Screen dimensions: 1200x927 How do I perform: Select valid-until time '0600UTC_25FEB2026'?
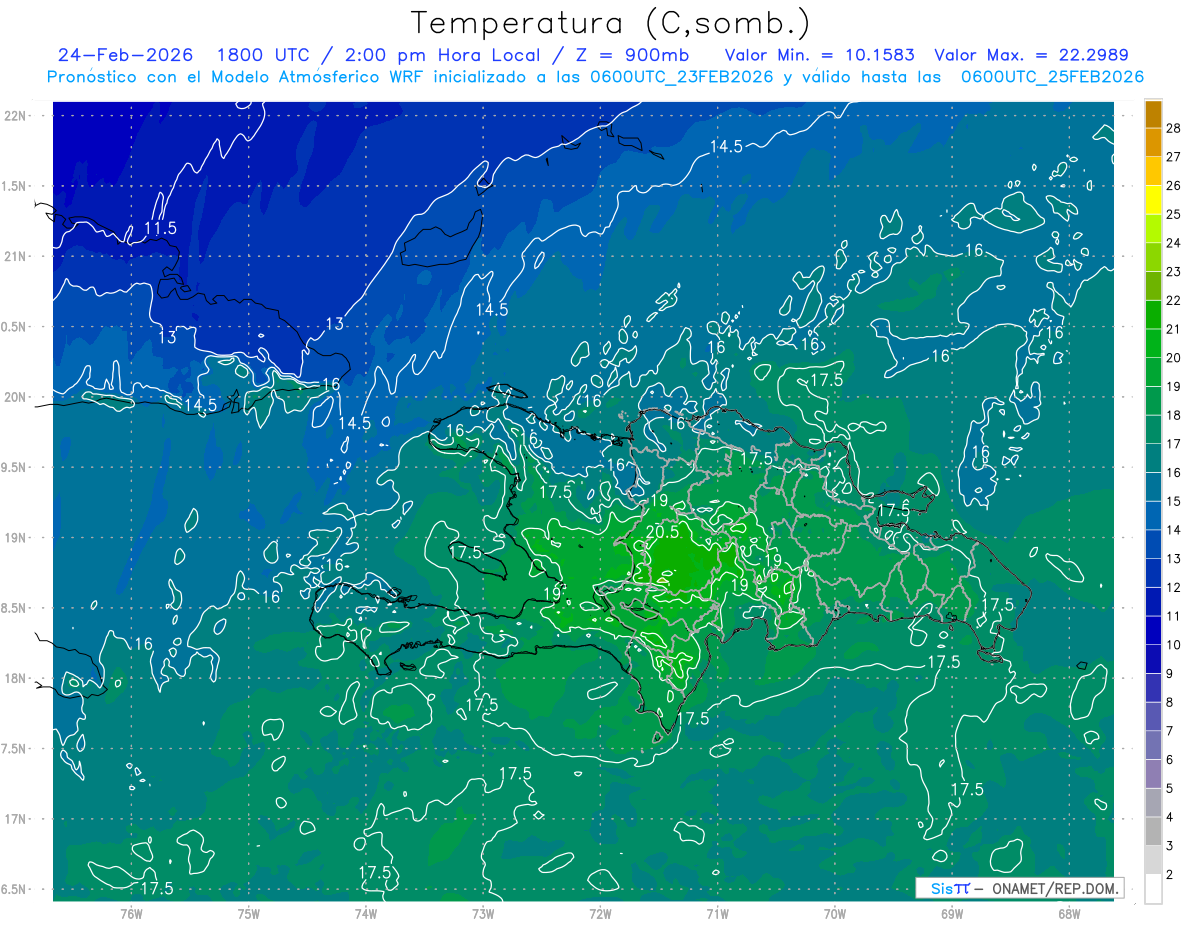click(1052, 77)
